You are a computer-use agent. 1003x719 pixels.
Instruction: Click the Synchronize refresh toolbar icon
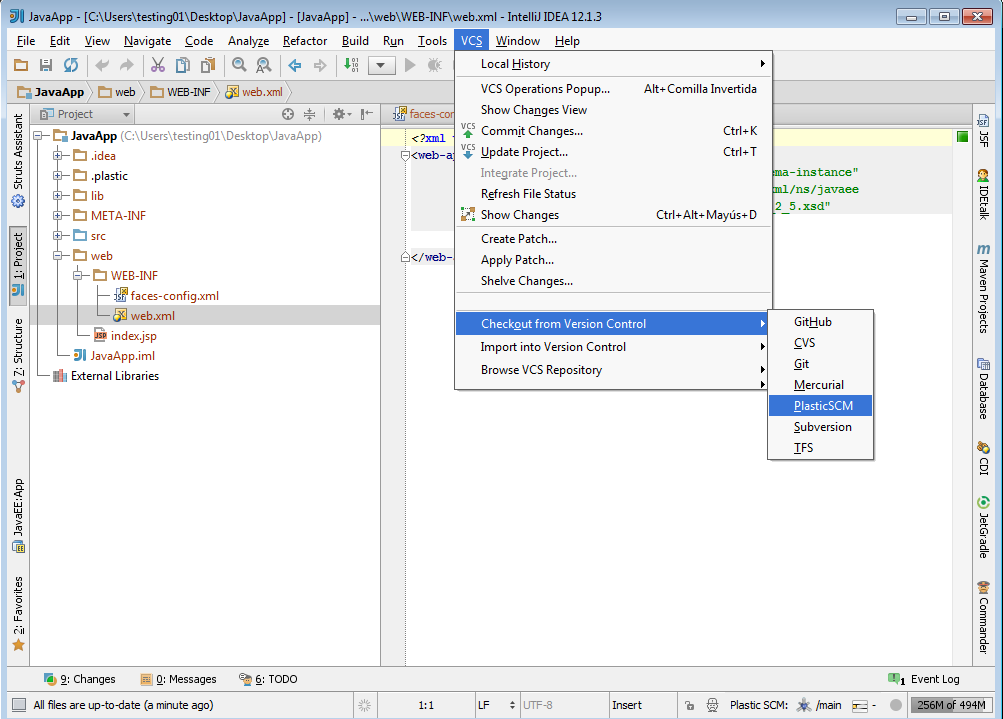click(71, 65)
